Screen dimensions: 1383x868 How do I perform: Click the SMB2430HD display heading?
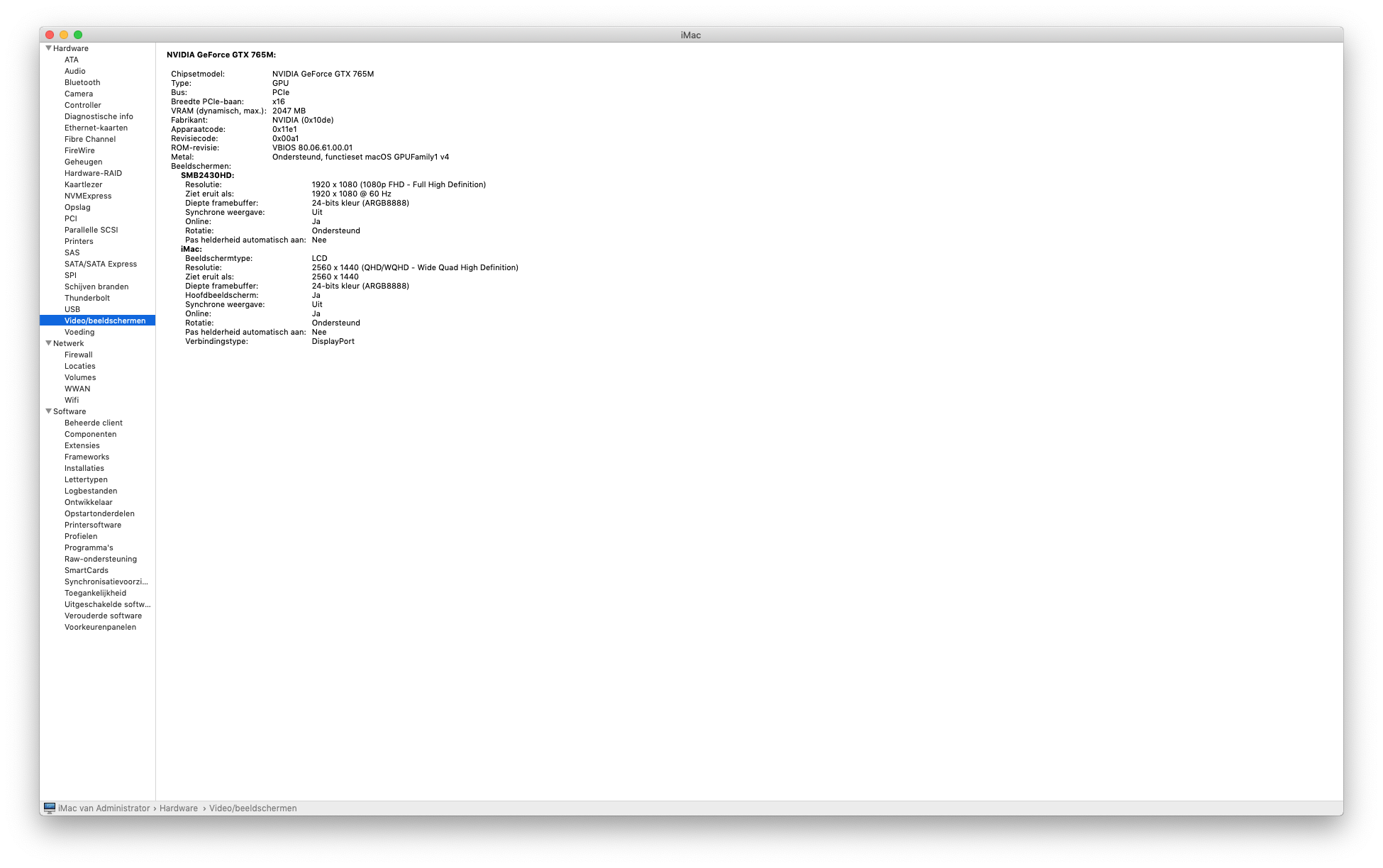207,175
